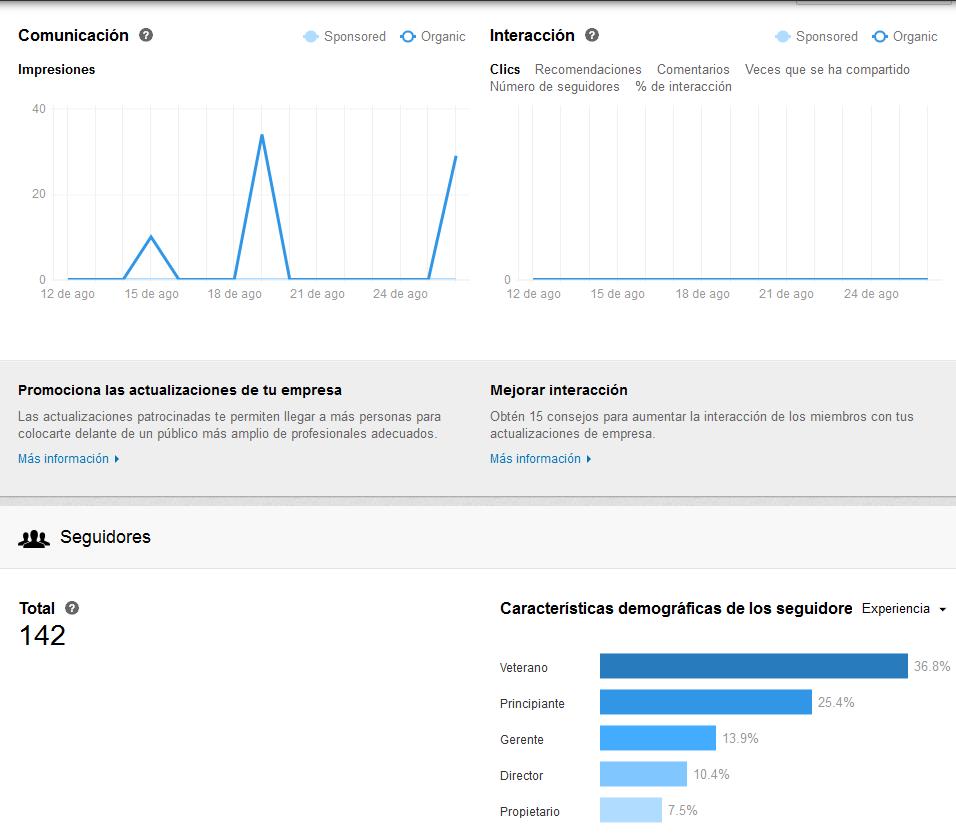This screenshot has width=956, height=835.
Task: Select the Clics metric tab
Action: pos(505,70)
